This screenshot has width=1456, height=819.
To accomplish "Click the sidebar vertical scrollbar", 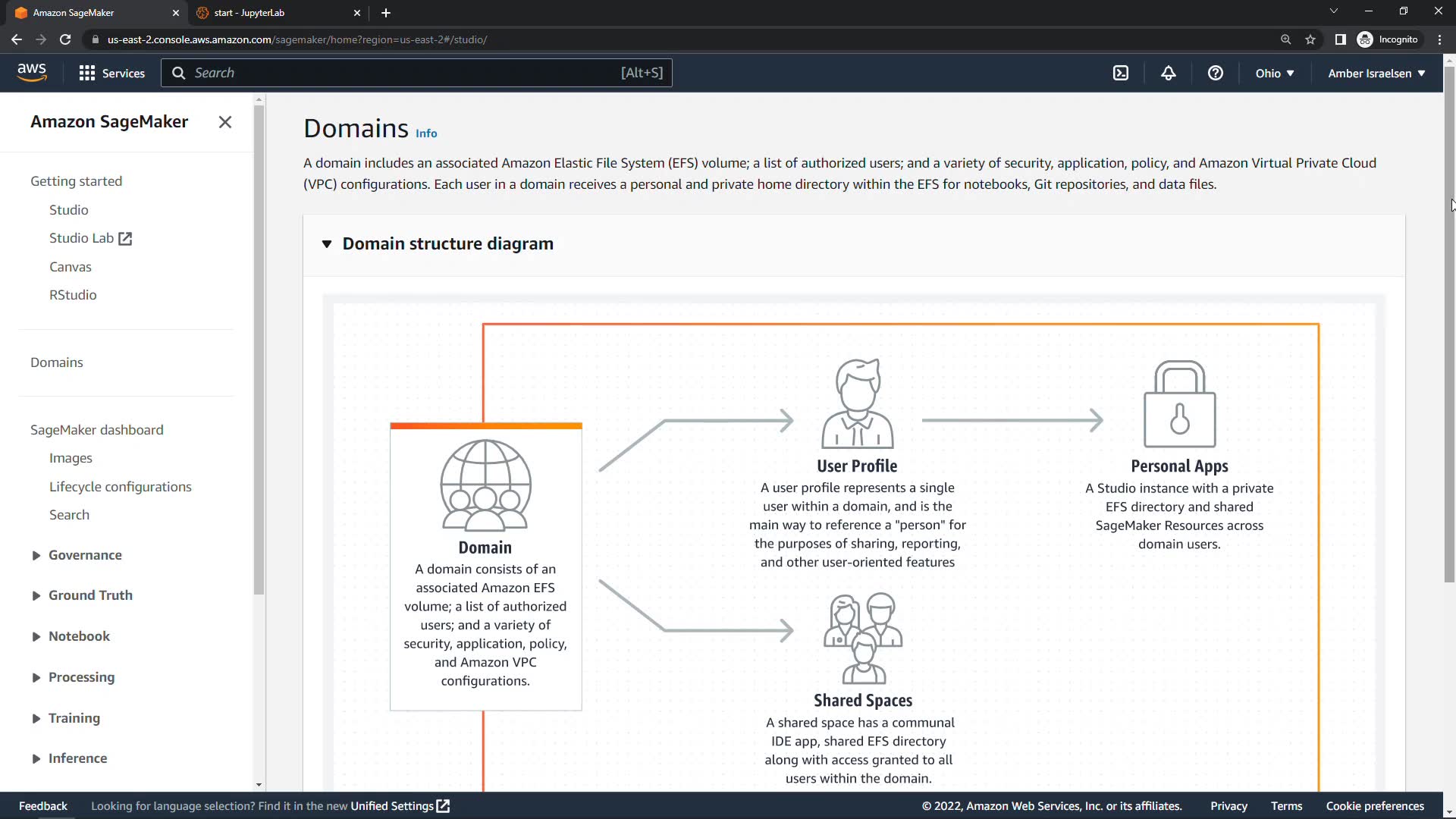I will click(259, 349).
